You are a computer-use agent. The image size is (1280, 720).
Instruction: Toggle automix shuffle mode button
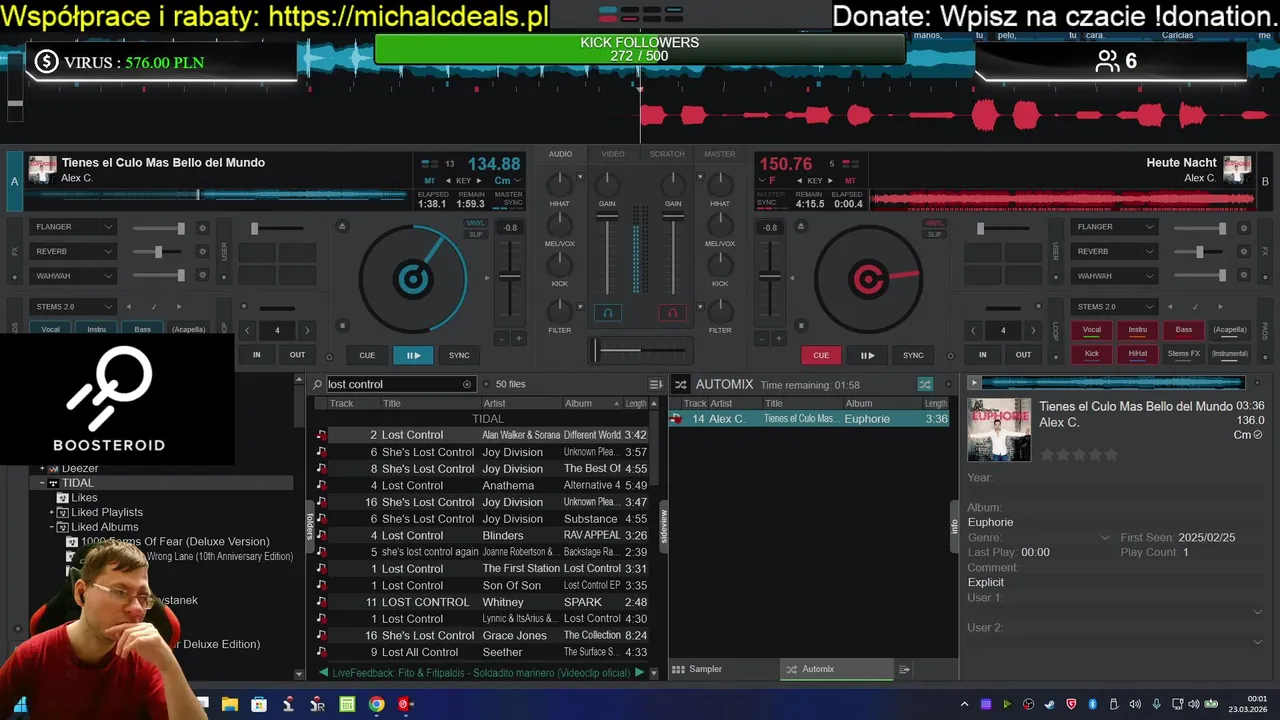click(925, 384)
